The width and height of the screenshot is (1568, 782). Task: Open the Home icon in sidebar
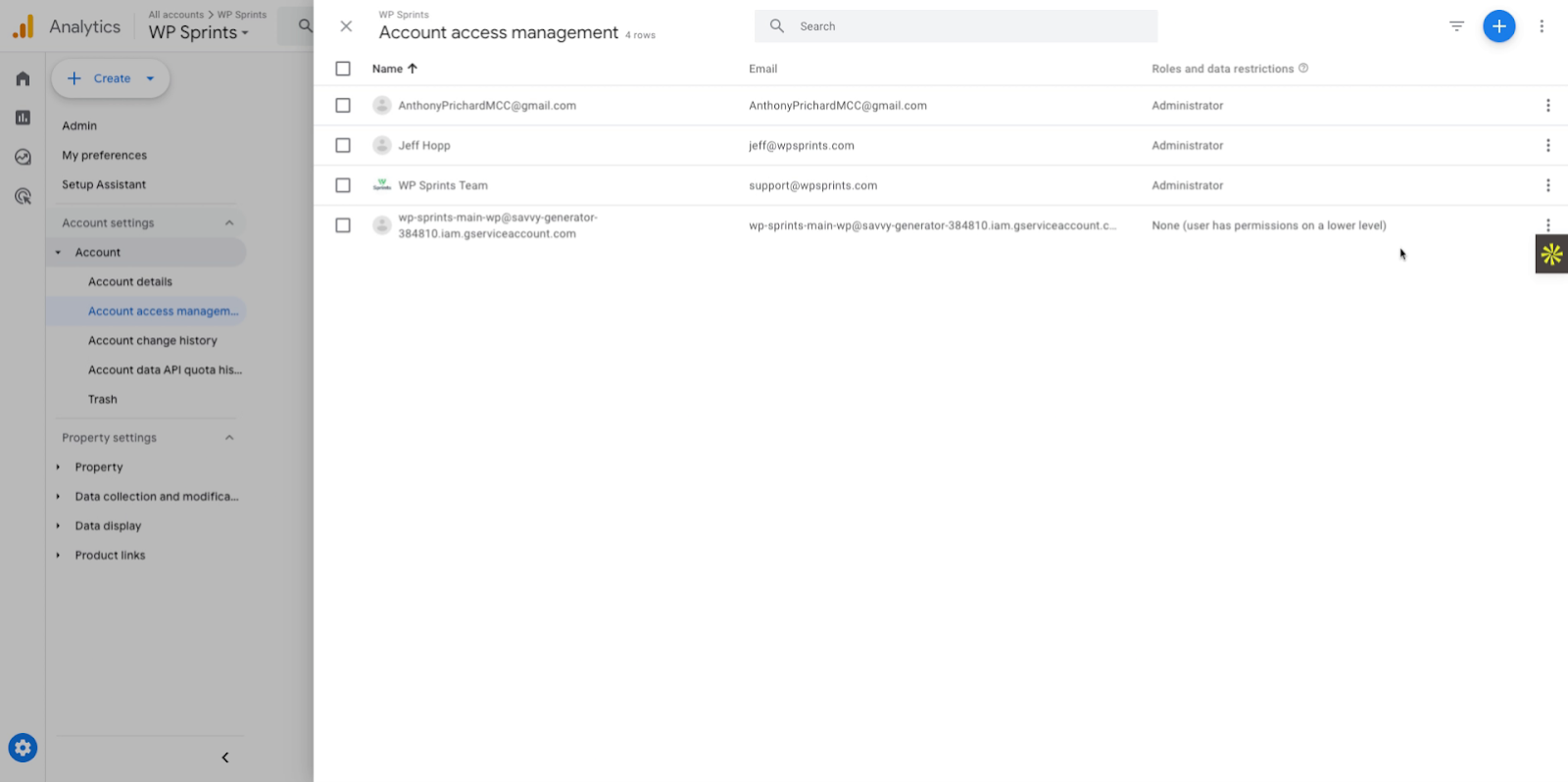click(23, 78)
